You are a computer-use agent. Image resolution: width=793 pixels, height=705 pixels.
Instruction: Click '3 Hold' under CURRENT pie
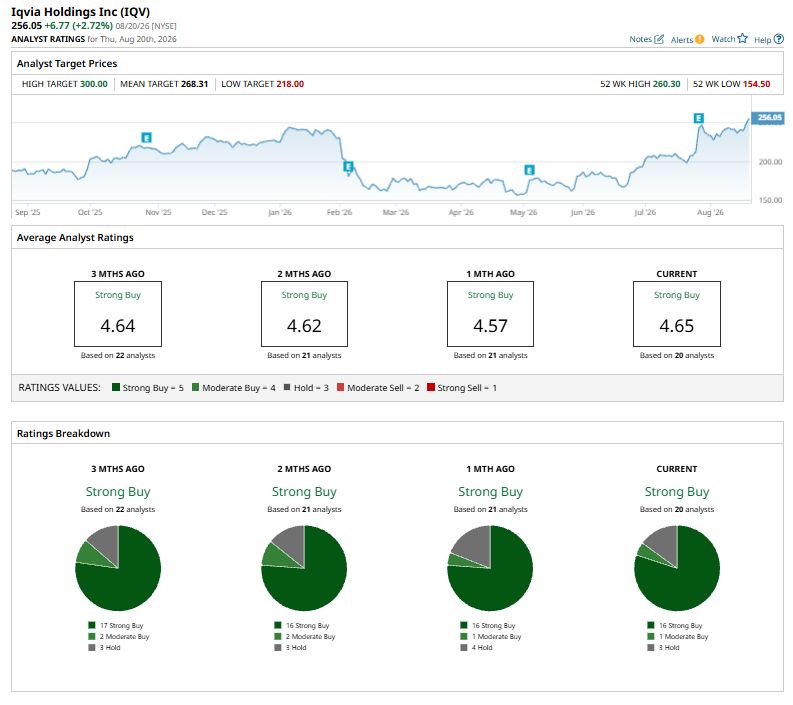tap(664, 648)
